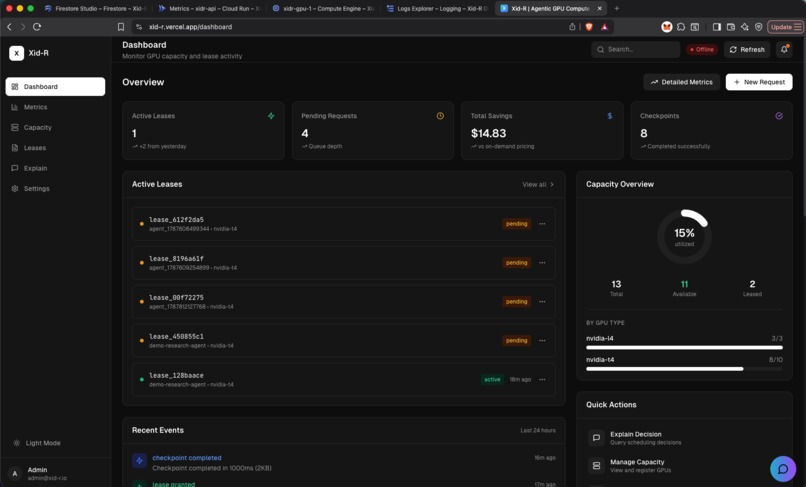The height and width of the screenshot is (487, 806).
Task: Click the Refresh button
Action: pos(747,49)
